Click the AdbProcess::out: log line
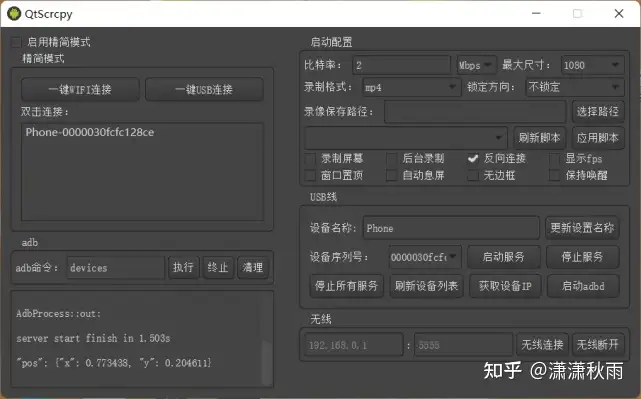Screen dimensions: 641x399 pyautogui.click(x=58, y=314)
